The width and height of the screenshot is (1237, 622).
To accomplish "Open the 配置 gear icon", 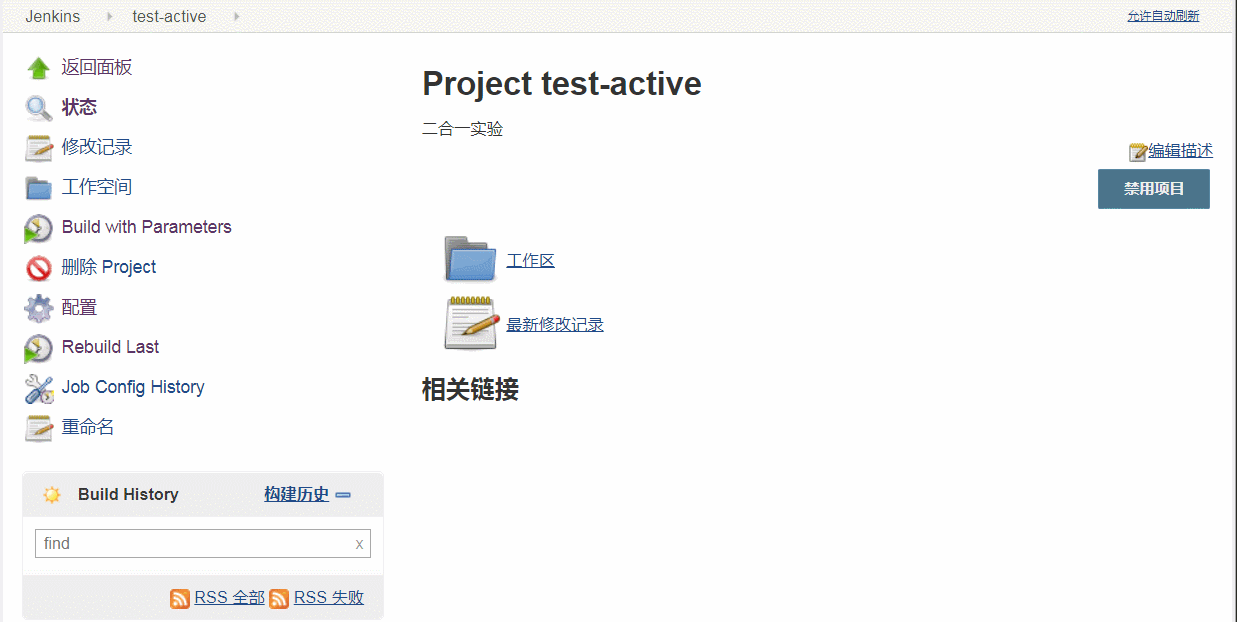I will 37,307.
